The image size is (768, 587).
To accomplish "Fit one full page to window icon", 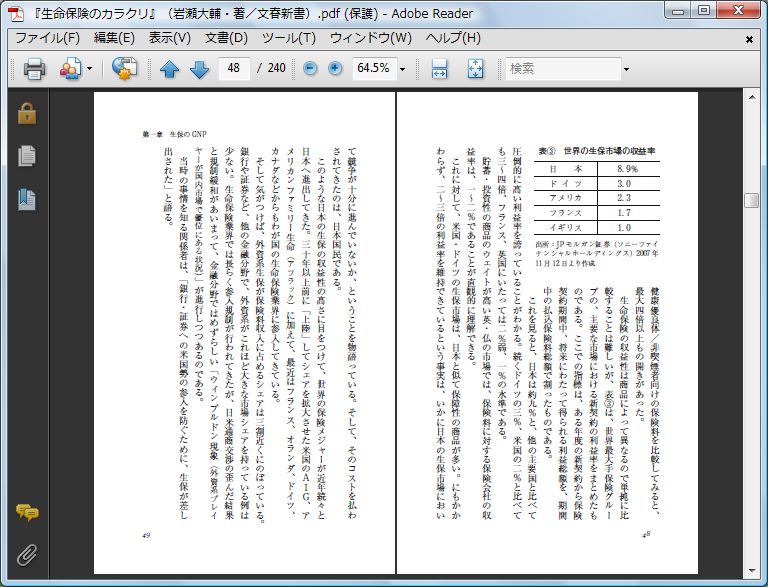I will (x=475, y=69).
